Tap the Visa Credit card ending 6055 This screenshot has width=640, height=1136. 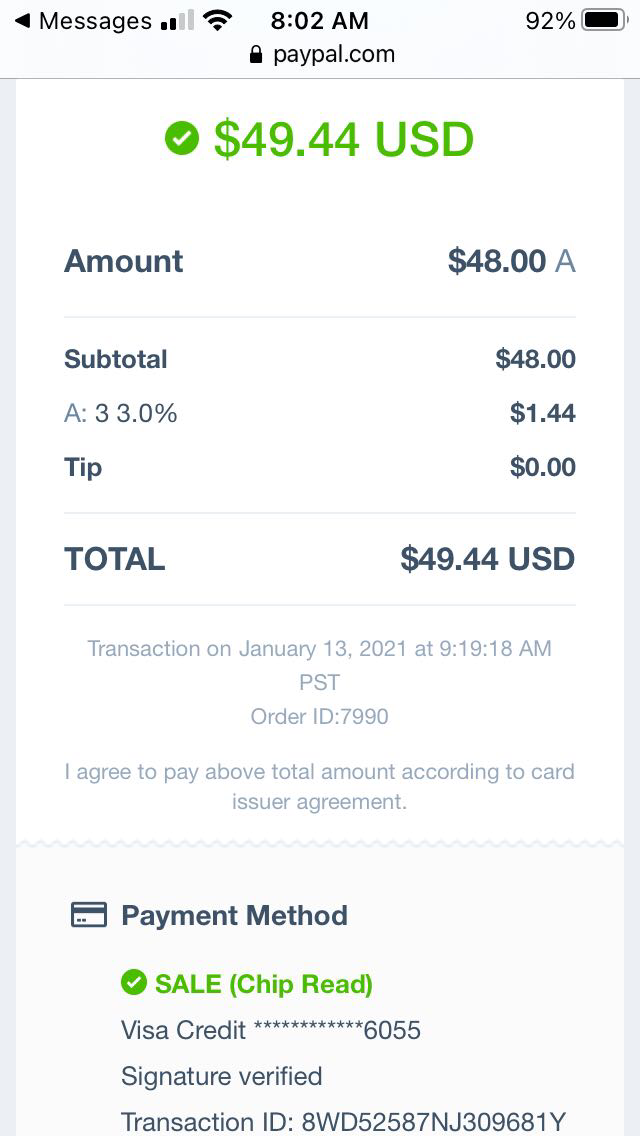coord(271,1030)
